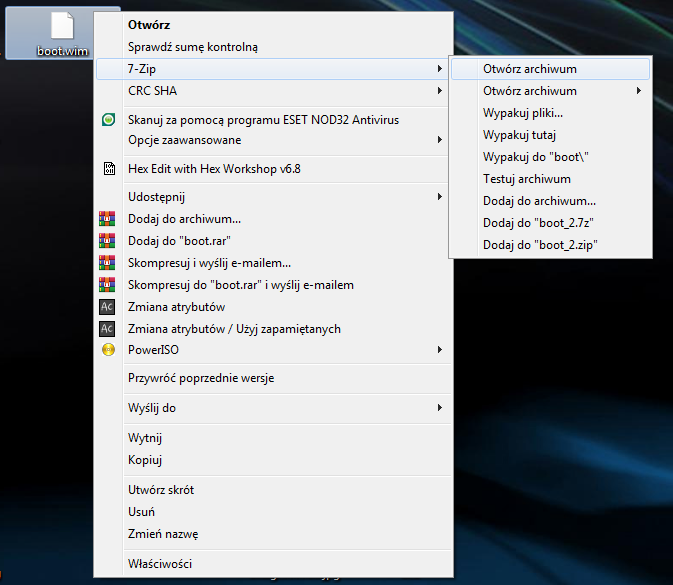The image size is (673, 585).
Task: Choose 'Dodaj do "boot.rar"'
Action: pos(274,241)
